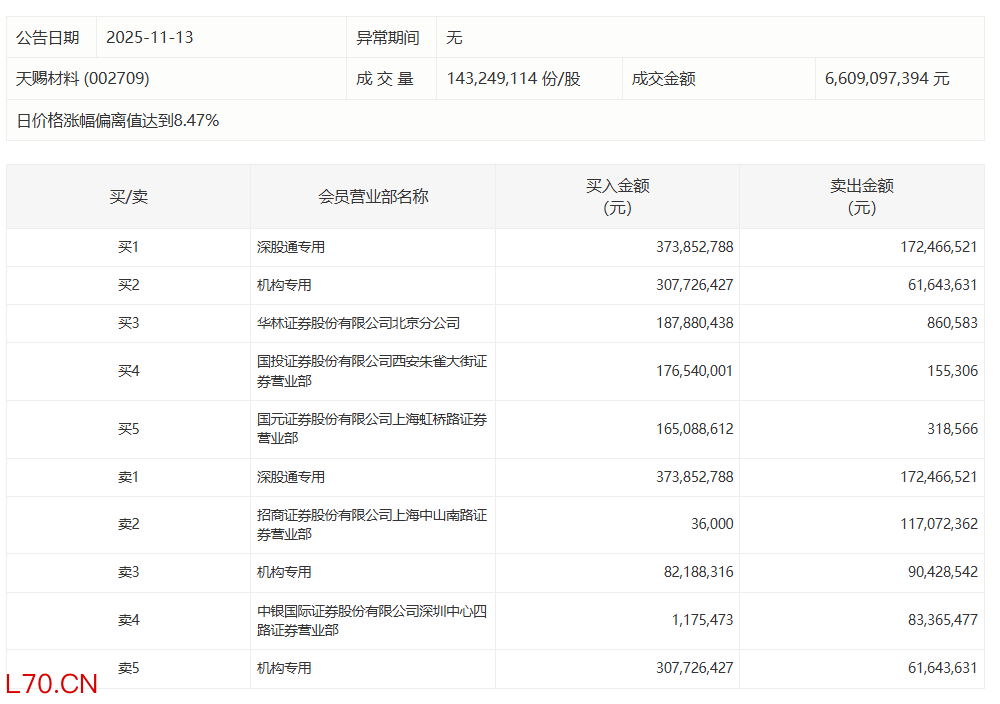Click the 买5 row label

tap(128, 429)
